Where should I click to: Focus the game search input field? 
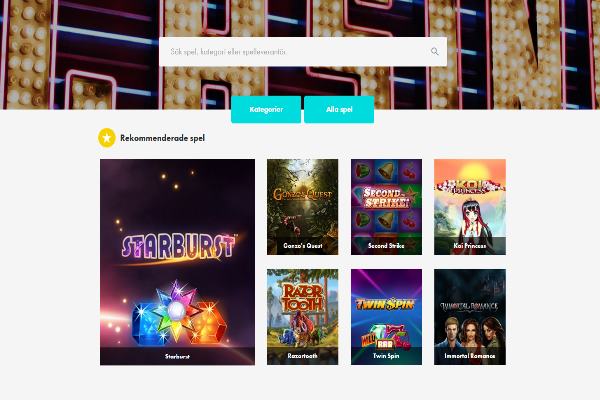[x=303, y=52]
